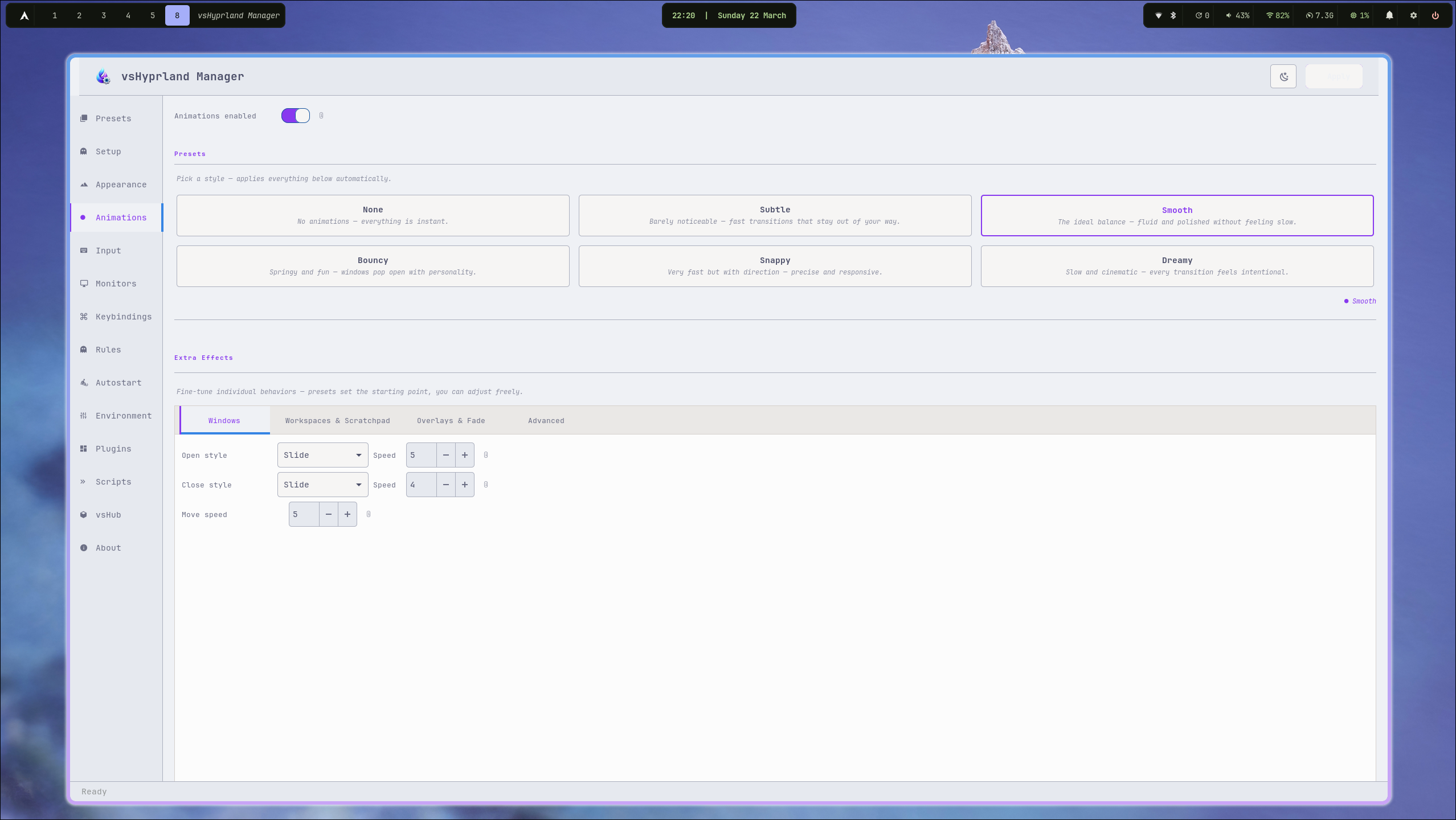
Task: Open the Open style dropdown
Action: point(323,455)
